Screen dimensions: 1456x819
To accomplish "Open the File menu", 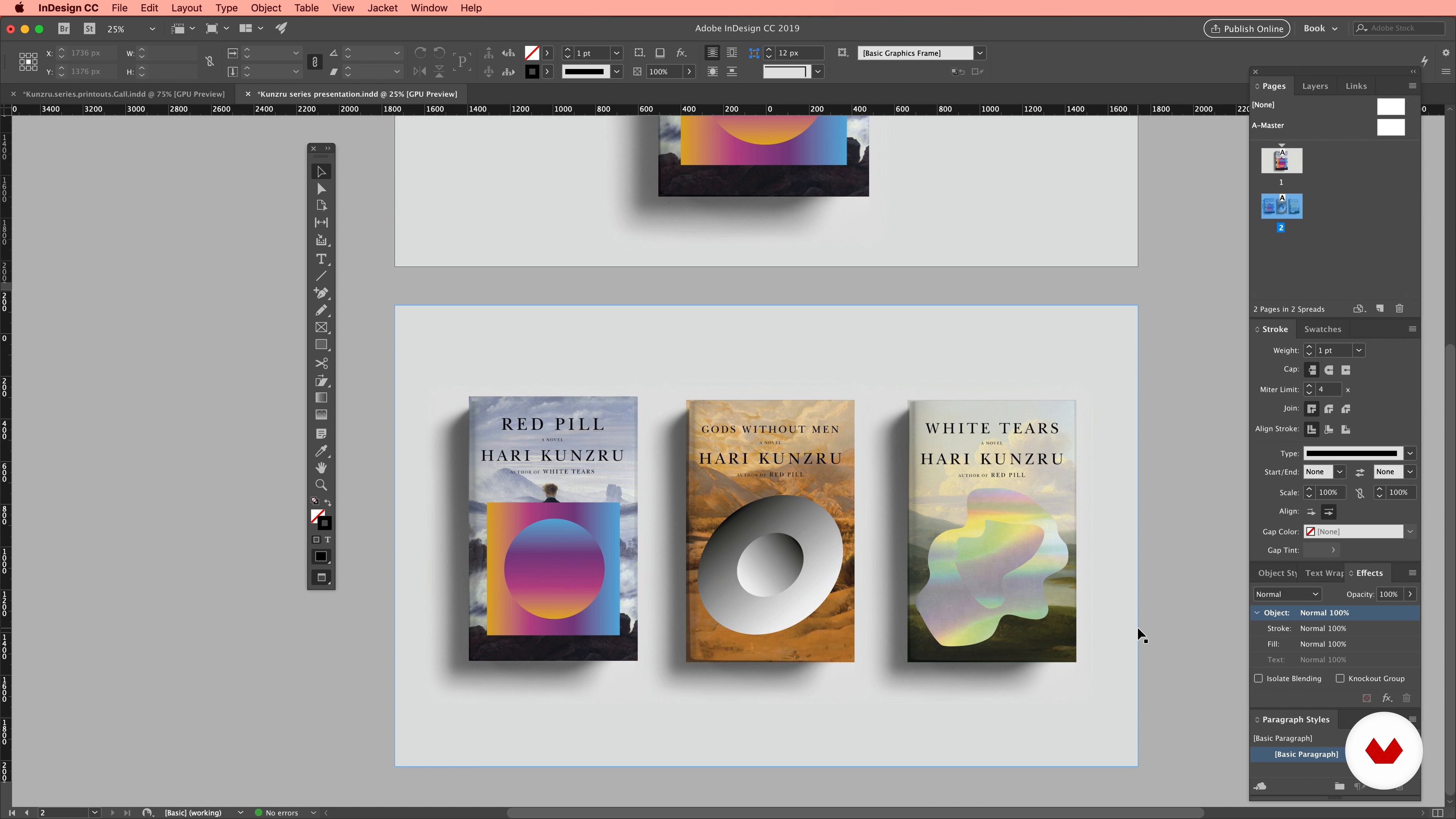I will click(x=119, y=8).
